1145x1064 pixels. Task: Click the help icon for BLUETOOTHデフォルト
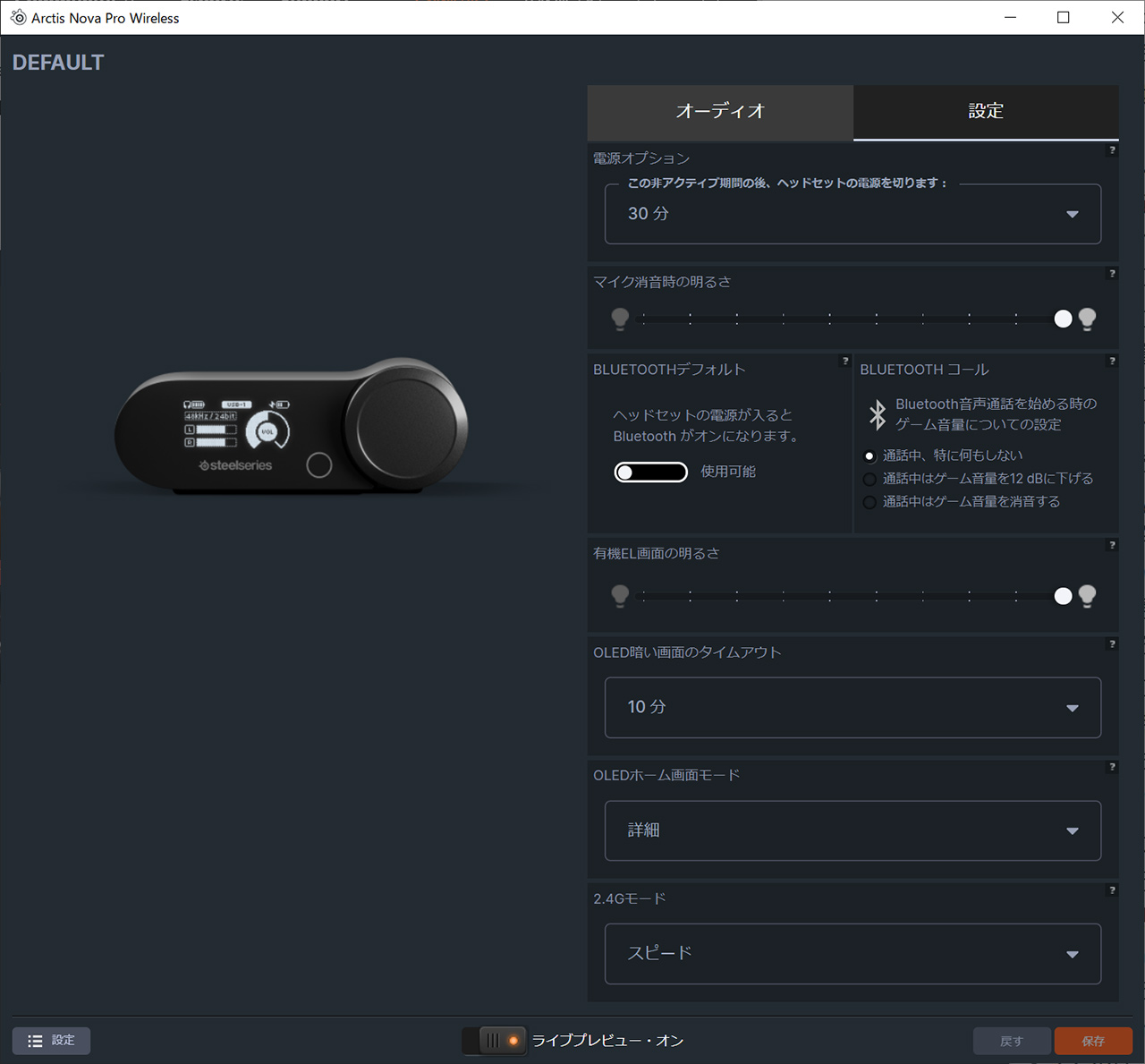(845, 362)
